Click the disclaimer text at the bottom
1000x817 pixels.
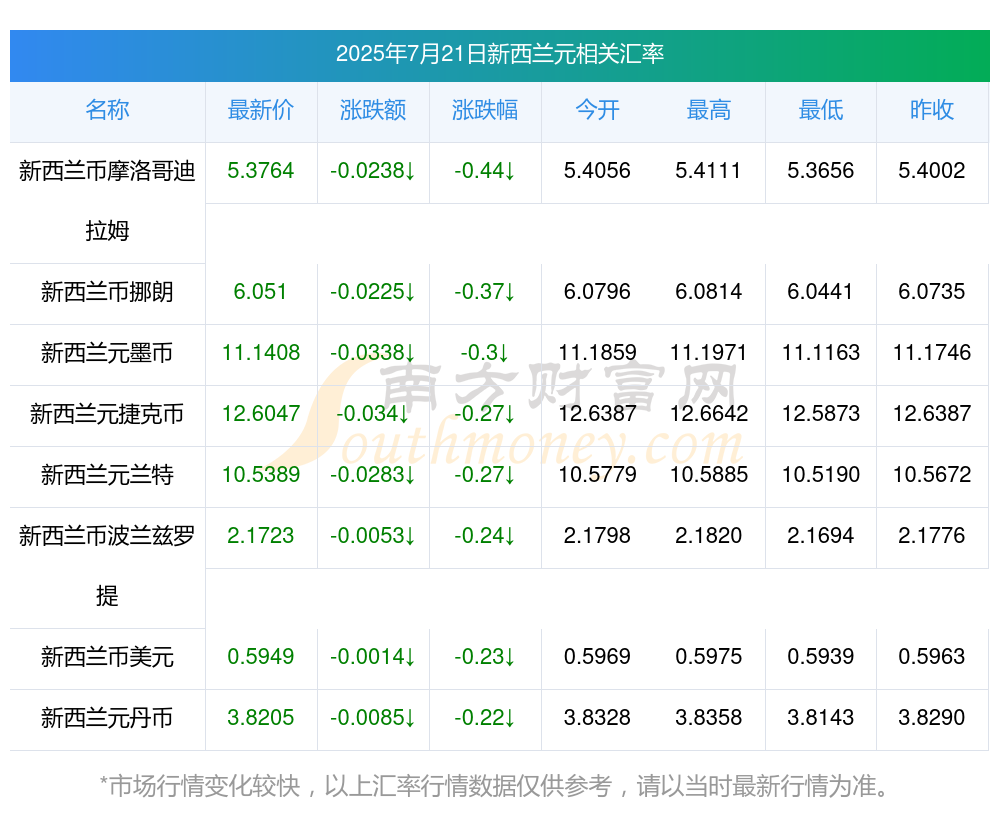coord(495,786)
